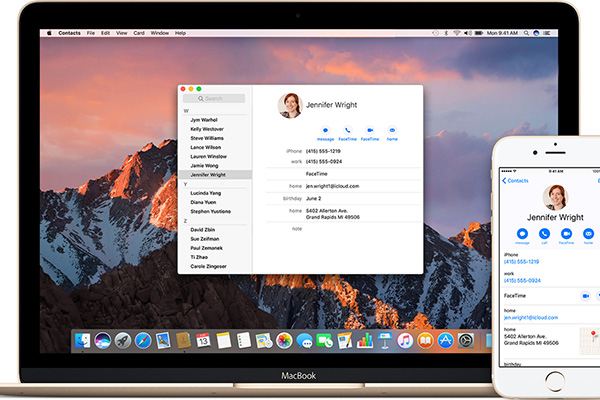
Task: Select Jamie Wong in contacts list
Action: click(204, 166)
